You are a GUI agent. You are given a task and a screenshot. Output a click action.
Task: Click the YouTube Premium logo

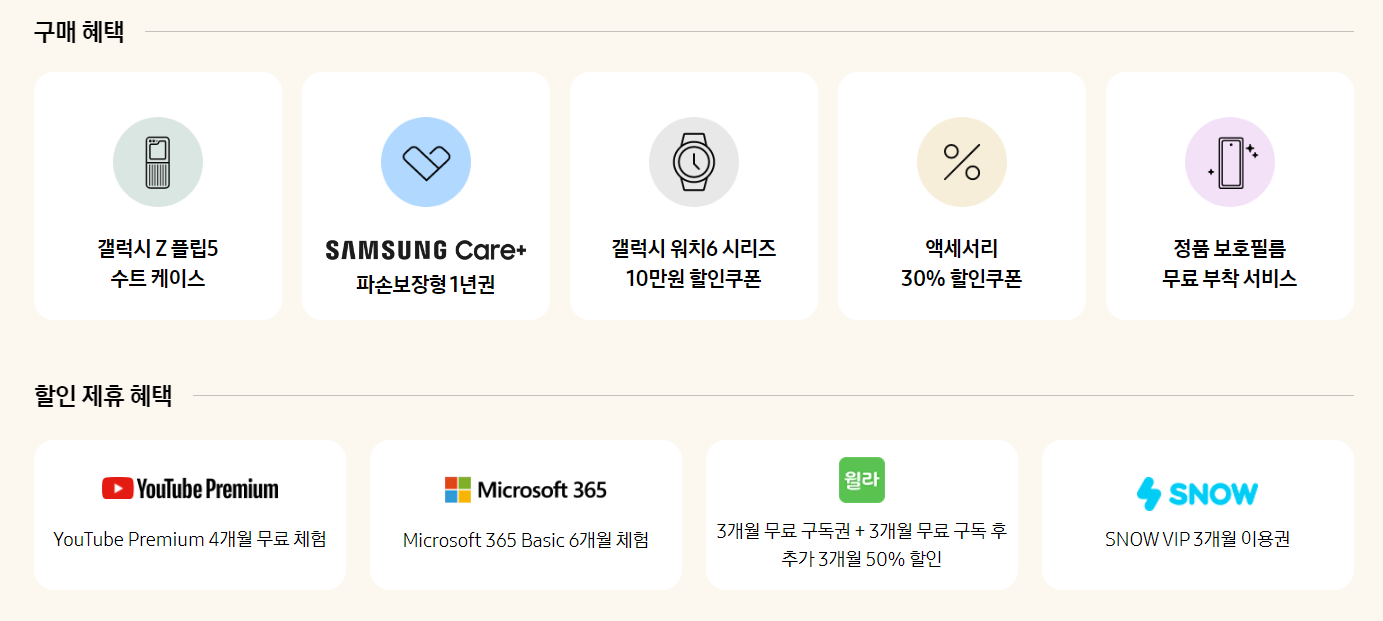click(190, 487)
